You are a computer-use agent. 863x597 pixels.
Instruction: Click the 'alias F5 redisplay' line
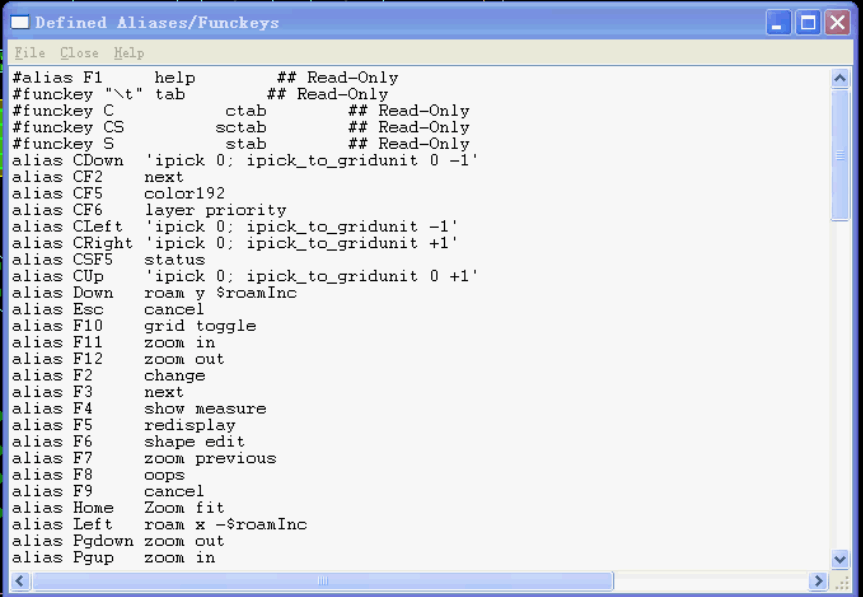[124, 424]
